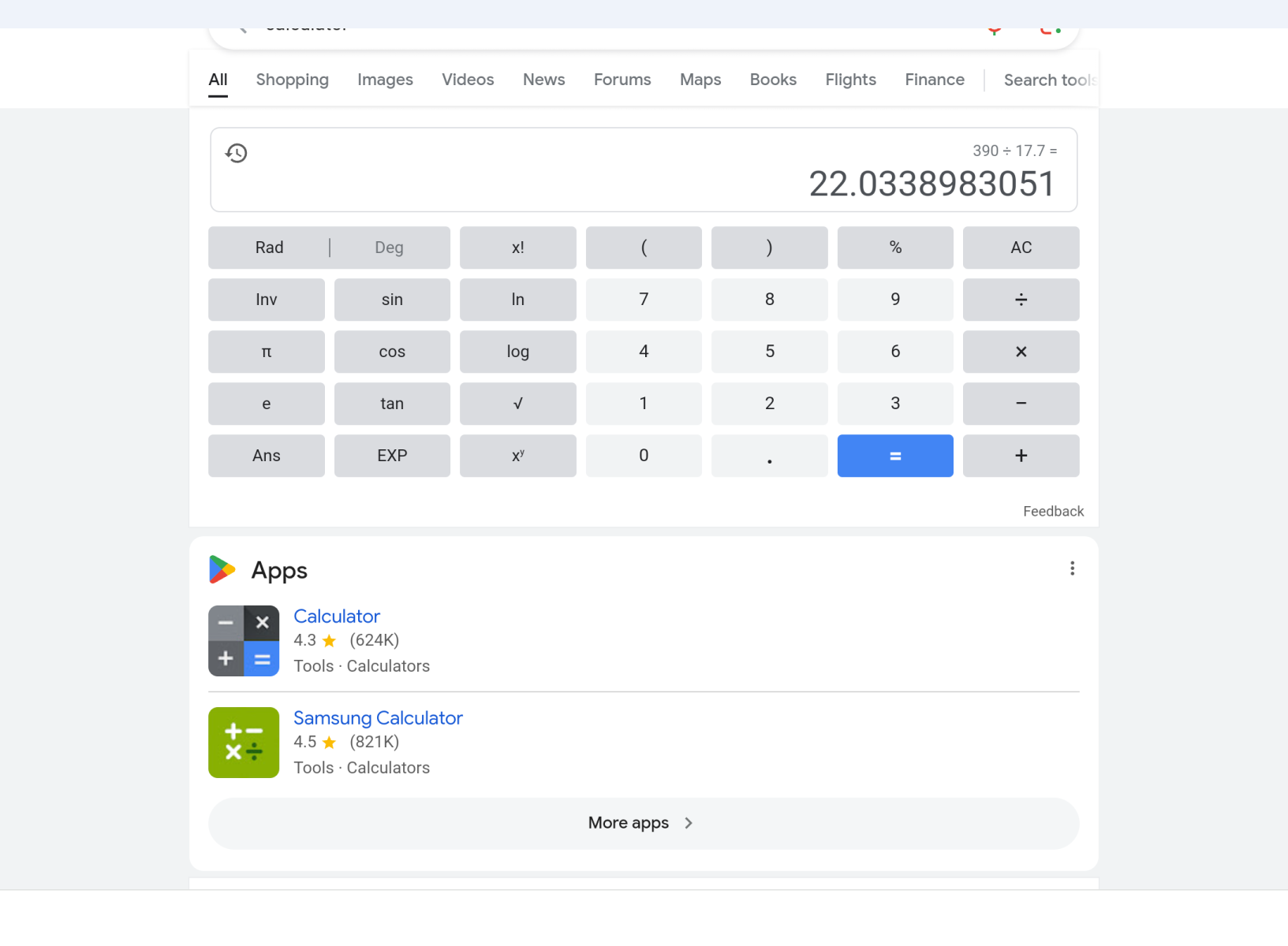The image size is (1288, 946).
Task: Open the Samsung Calculator link
Action: (378, 718)
